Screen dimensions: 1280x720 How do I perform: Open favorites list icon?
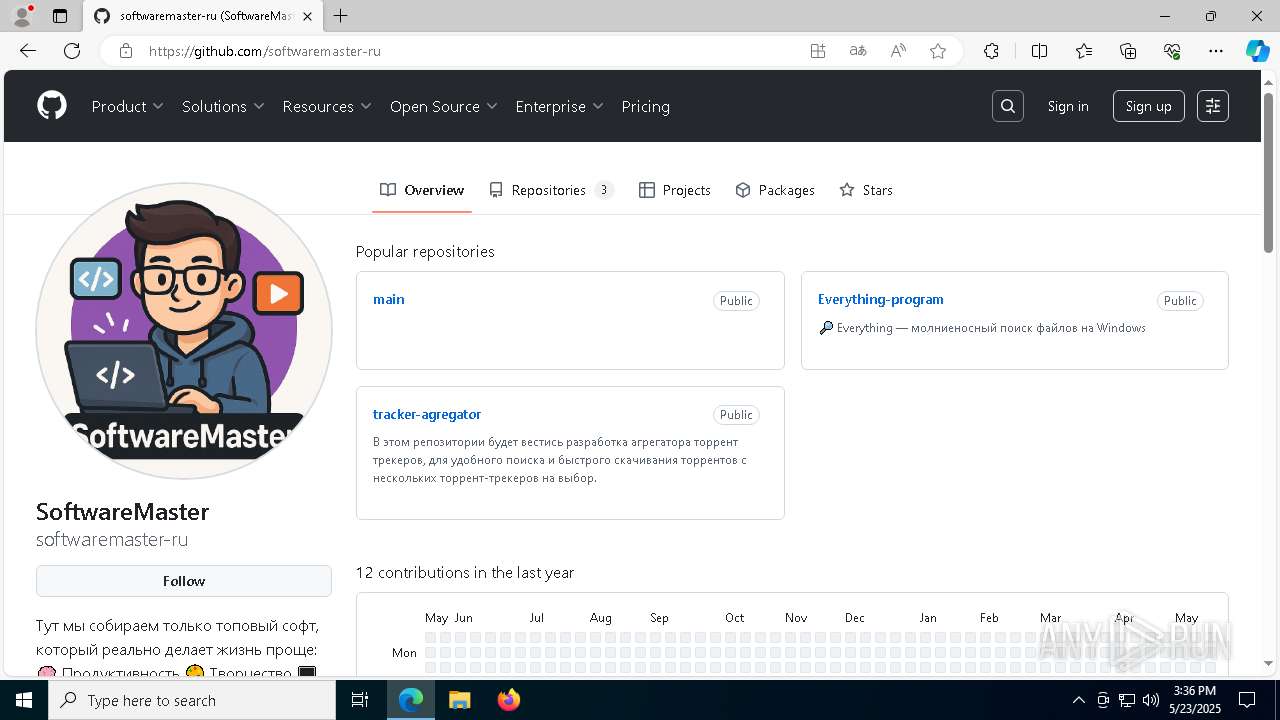point(1084,51)
